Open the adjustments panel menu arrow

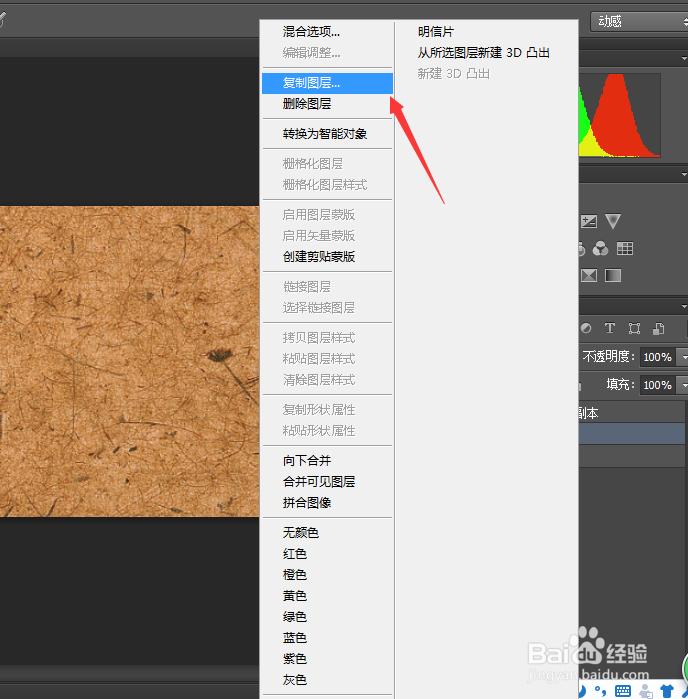click(684, 175)
